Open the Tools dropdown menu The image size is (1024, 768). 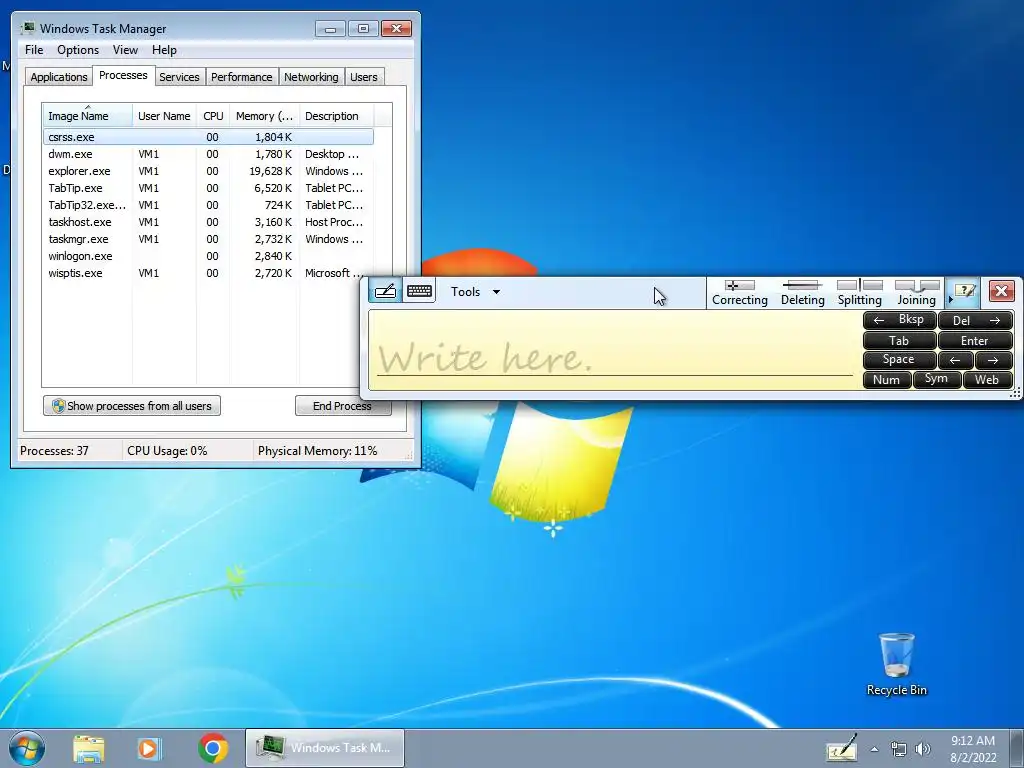tap(475, 292)
